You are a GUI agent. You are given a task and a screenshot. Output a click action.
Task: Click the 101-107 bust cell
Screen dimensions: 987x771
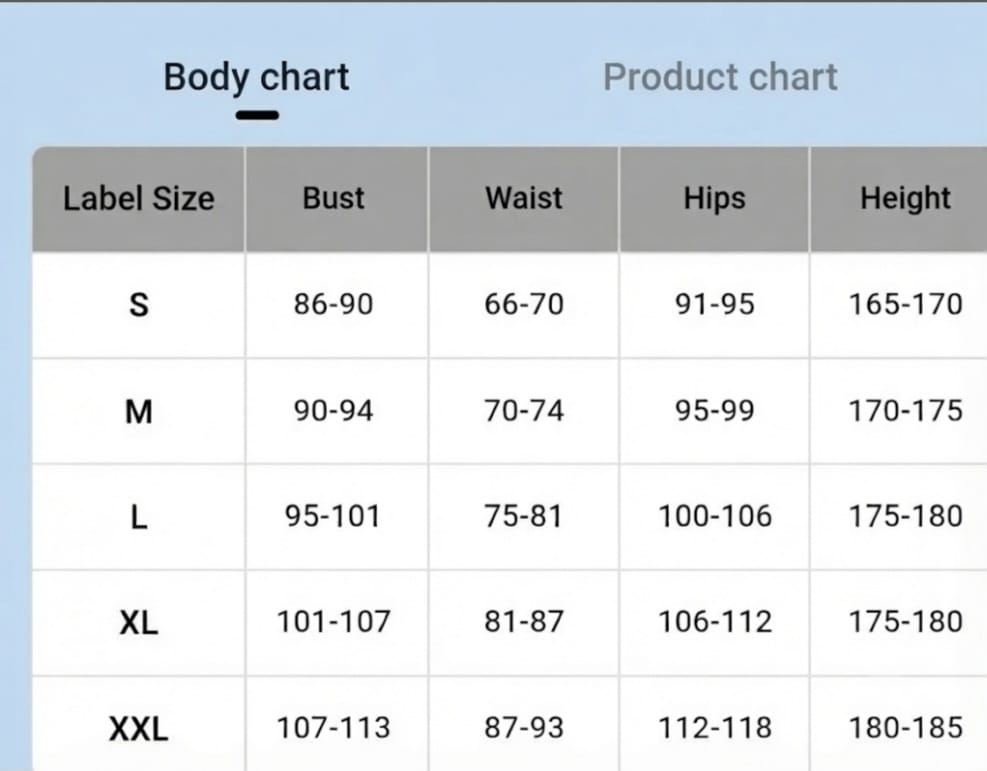(x=334, y=622)
